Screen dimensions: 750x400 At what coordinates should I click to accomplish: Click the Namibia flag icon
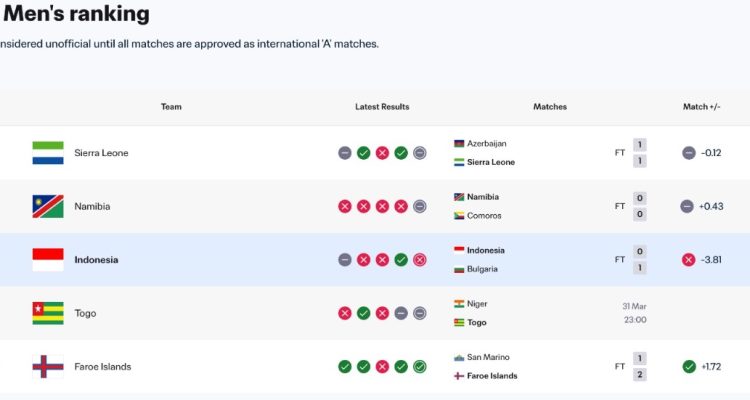point(48,206)
